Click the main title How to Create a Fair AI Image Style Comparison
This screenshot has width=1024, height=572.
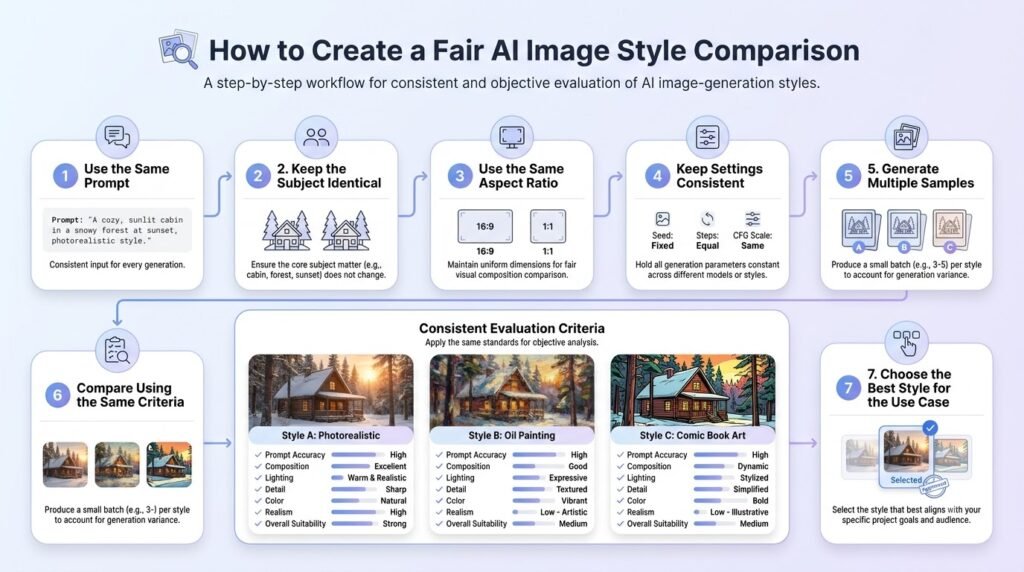[534, 51]
